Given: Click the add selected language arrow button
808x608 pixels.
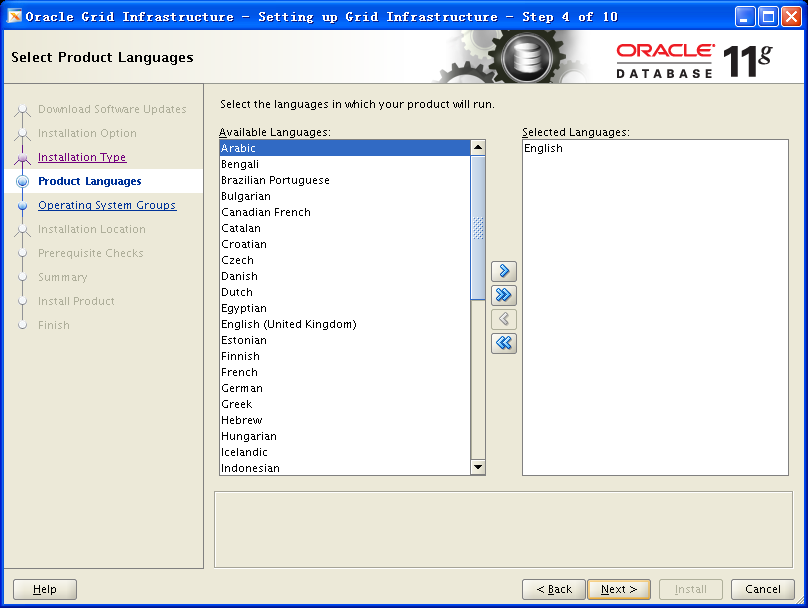Looking at the screenshot, I should (503, 271).
